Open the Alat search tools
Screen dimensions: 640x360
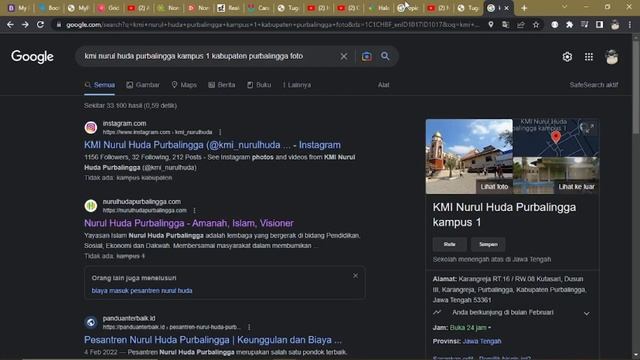coord(383,85)
